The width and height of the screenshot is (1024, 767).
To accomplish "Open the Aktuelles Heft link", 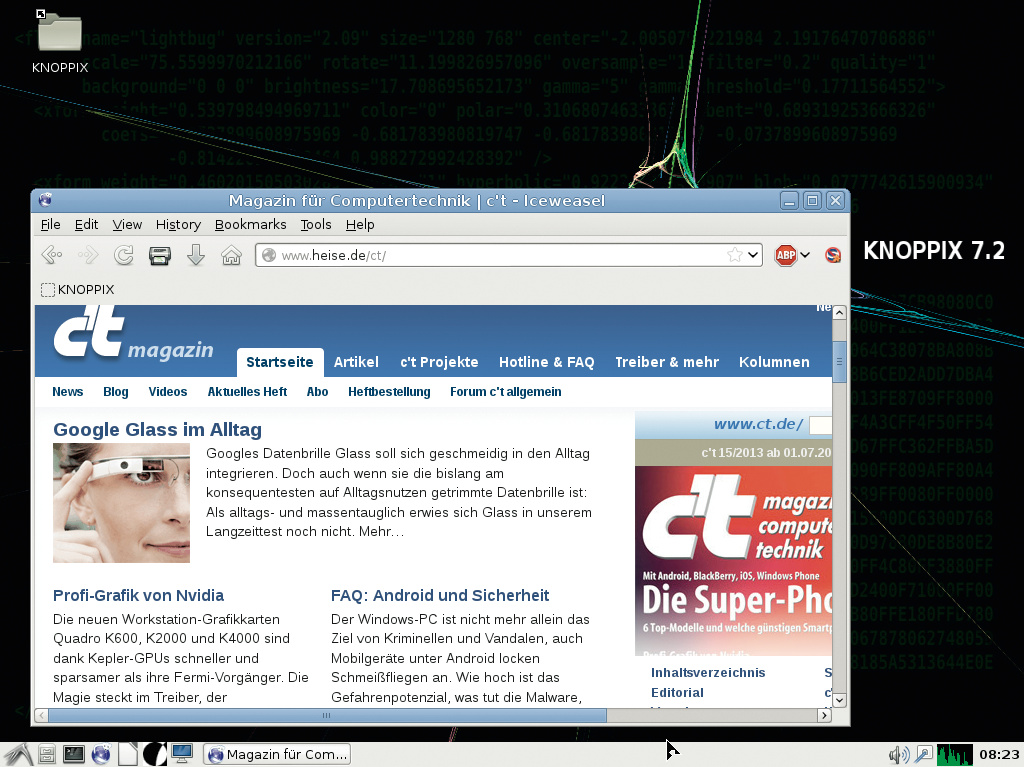I will click(247, 391).
